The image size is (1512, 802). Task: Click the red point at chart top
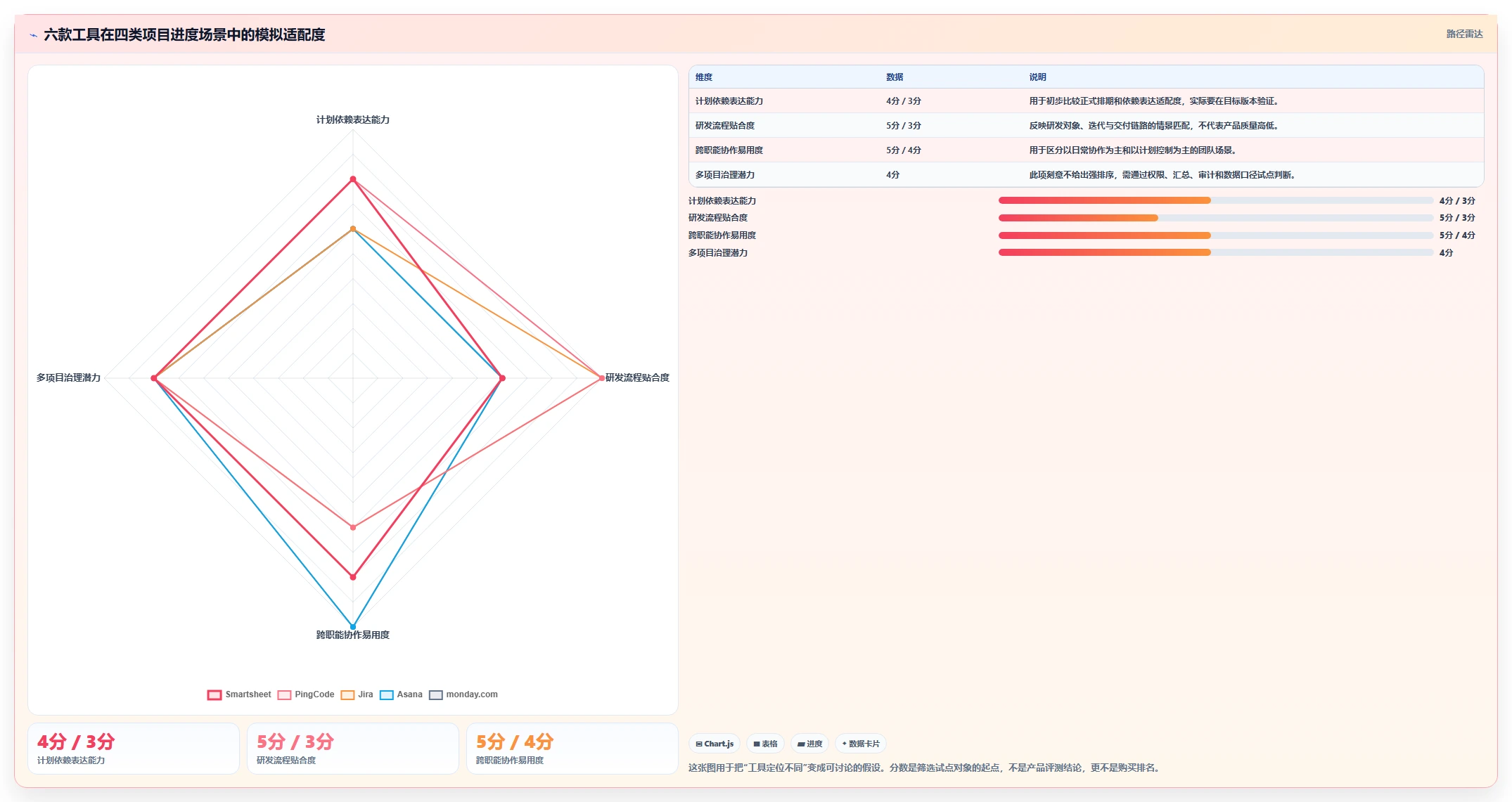(353, 179)
